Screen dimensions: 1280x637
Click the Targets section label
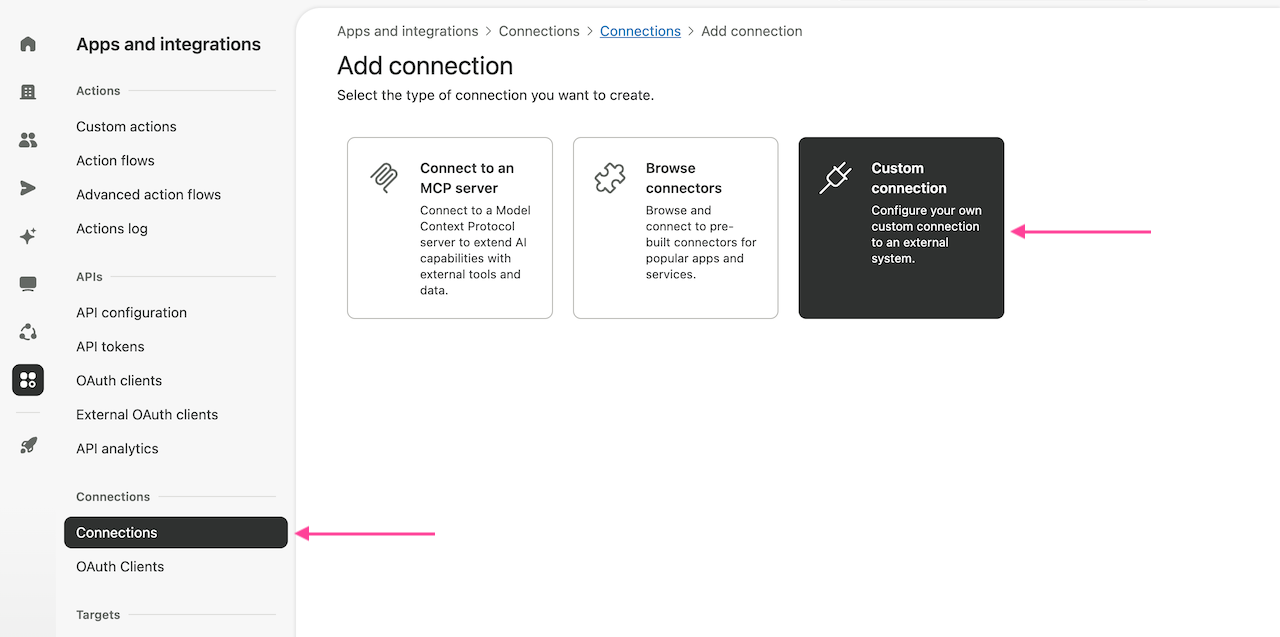pyautogui.click(x=98, y=615)
